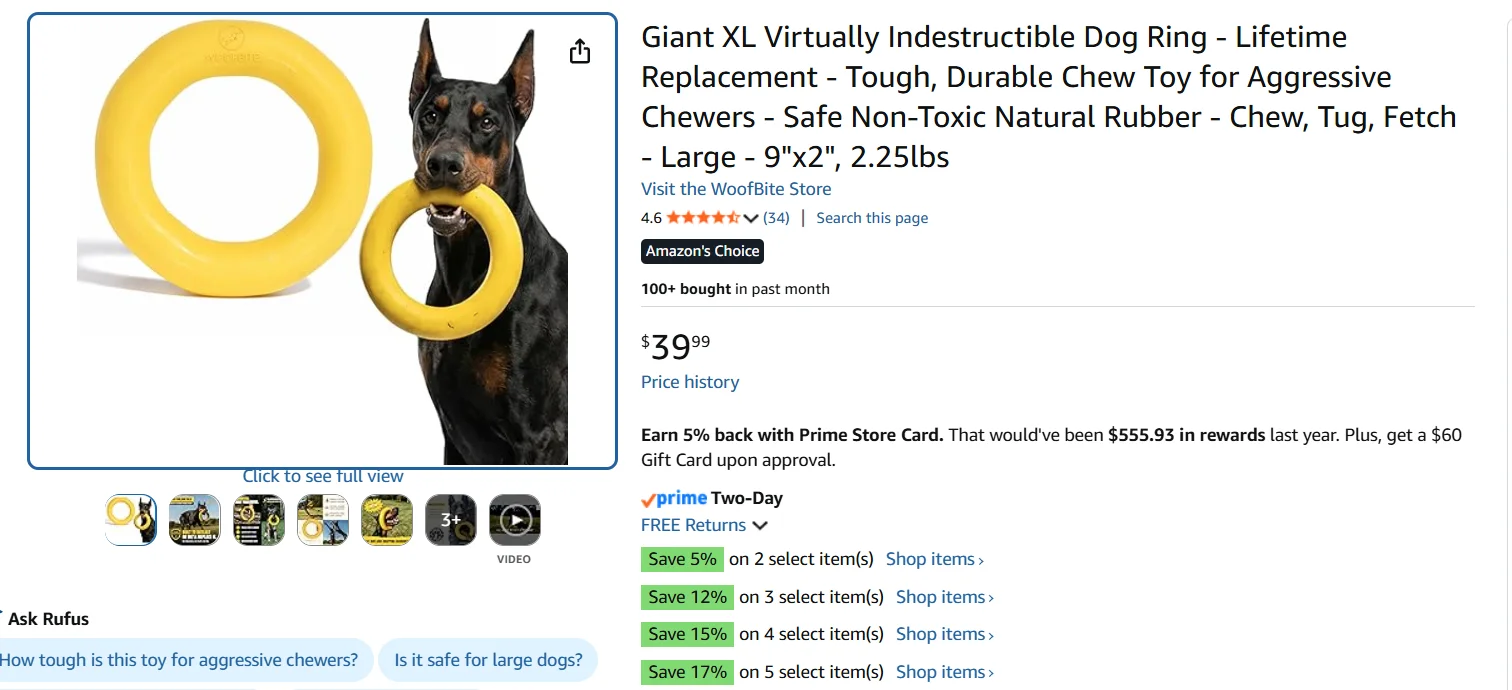Ask Rufus how tough this toy is
Image resolution: width=1512 pixels, height=690 pixels.
coord(180,660)
